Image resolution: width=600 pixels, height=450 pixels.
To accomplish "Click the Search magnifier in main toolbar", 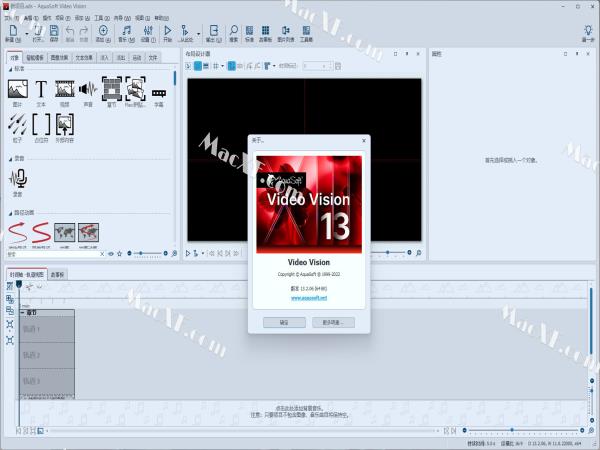I will coord(233,31).
